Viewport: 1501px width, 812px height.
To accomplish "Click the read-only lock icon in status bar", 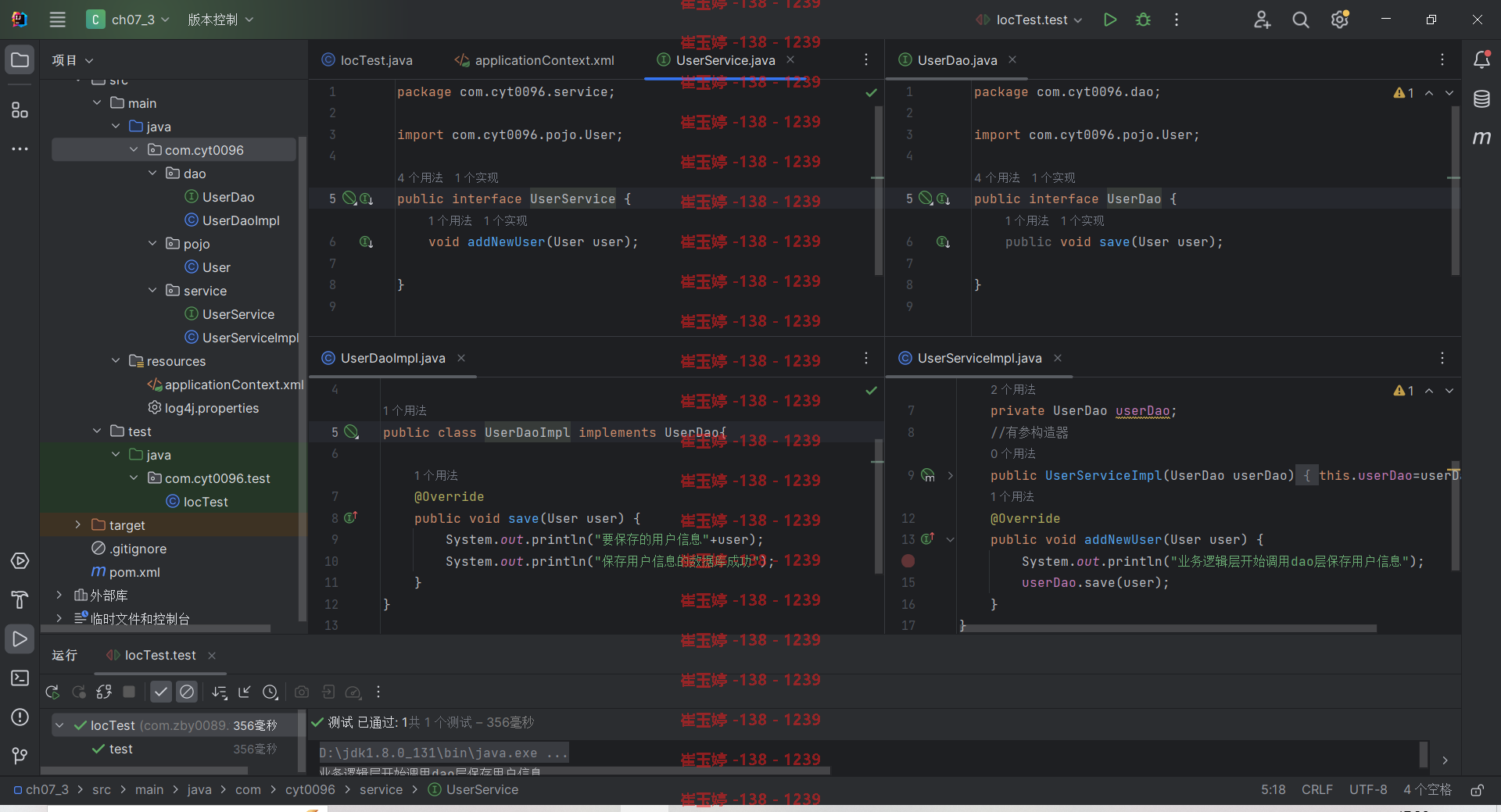I will point(1477,790).
